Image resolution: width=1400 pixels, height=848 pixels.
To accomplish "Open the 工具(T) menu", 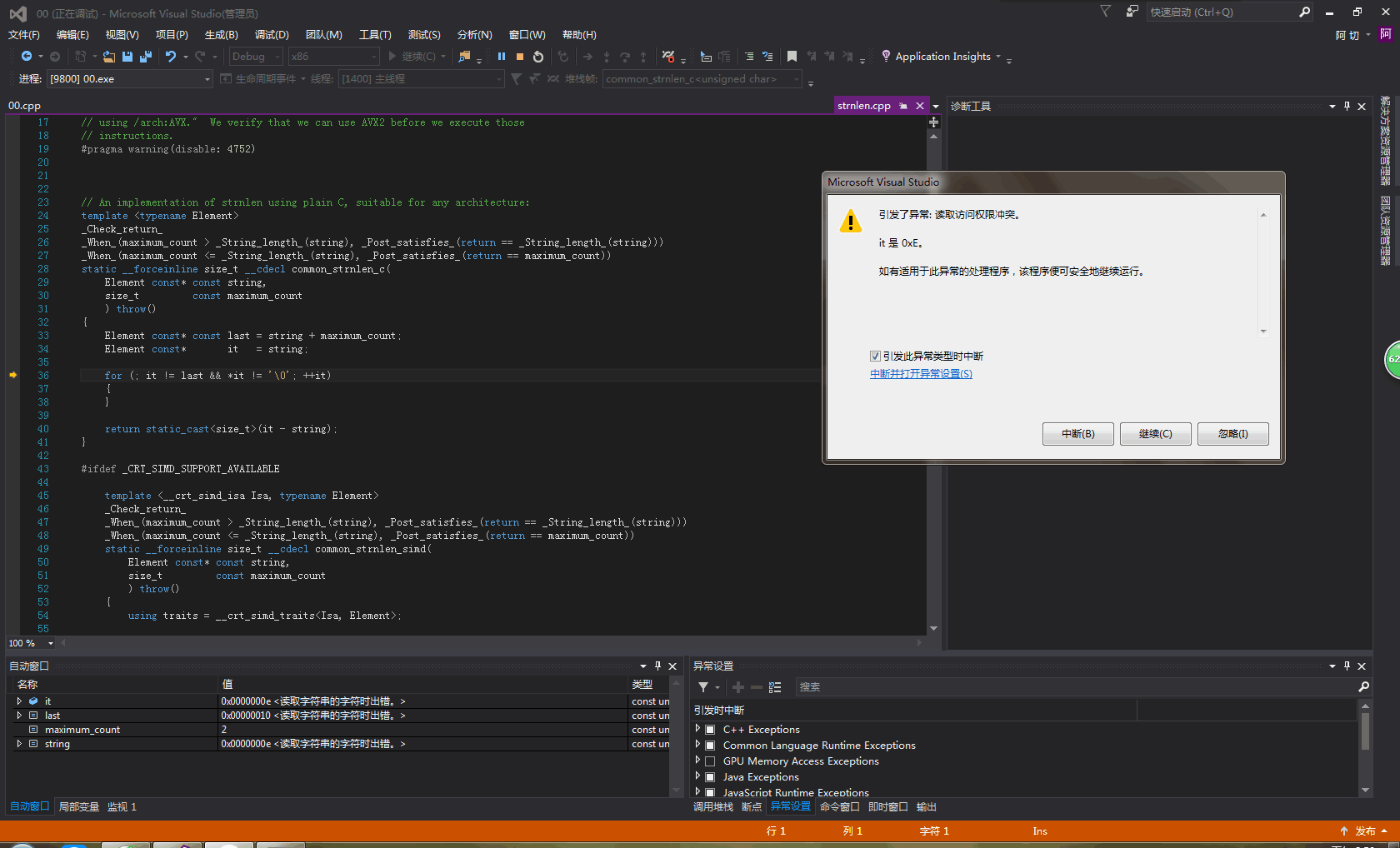I will 375,35.
